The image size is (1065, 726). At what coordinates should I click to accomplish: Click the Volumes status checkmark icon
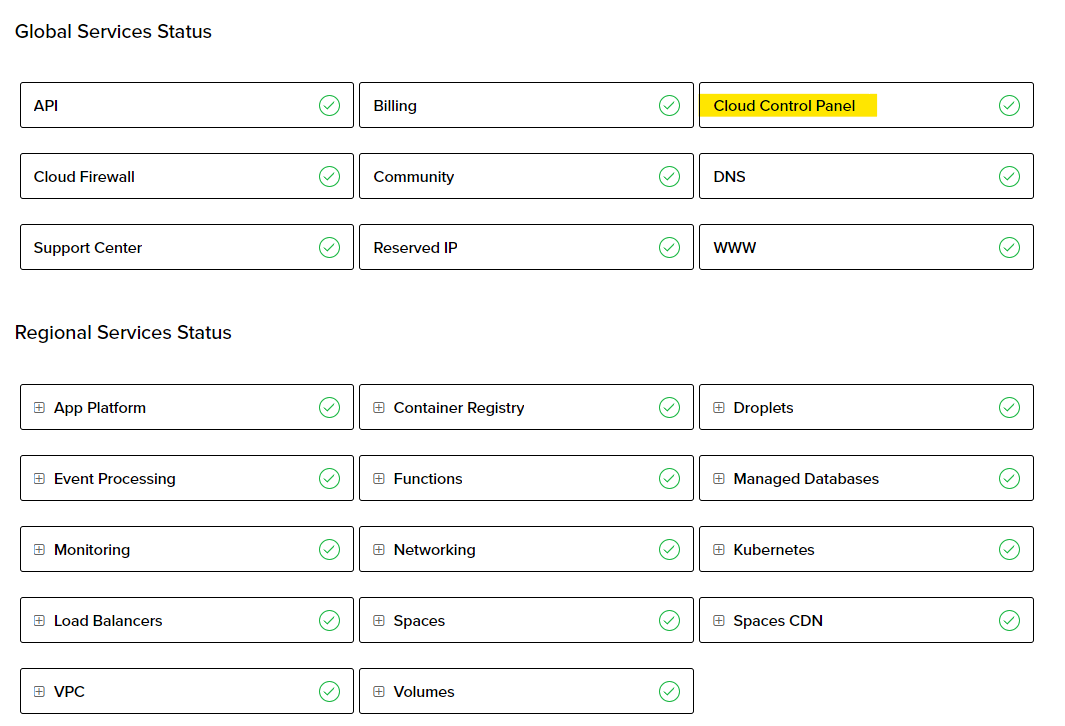[x=669, y=691]
